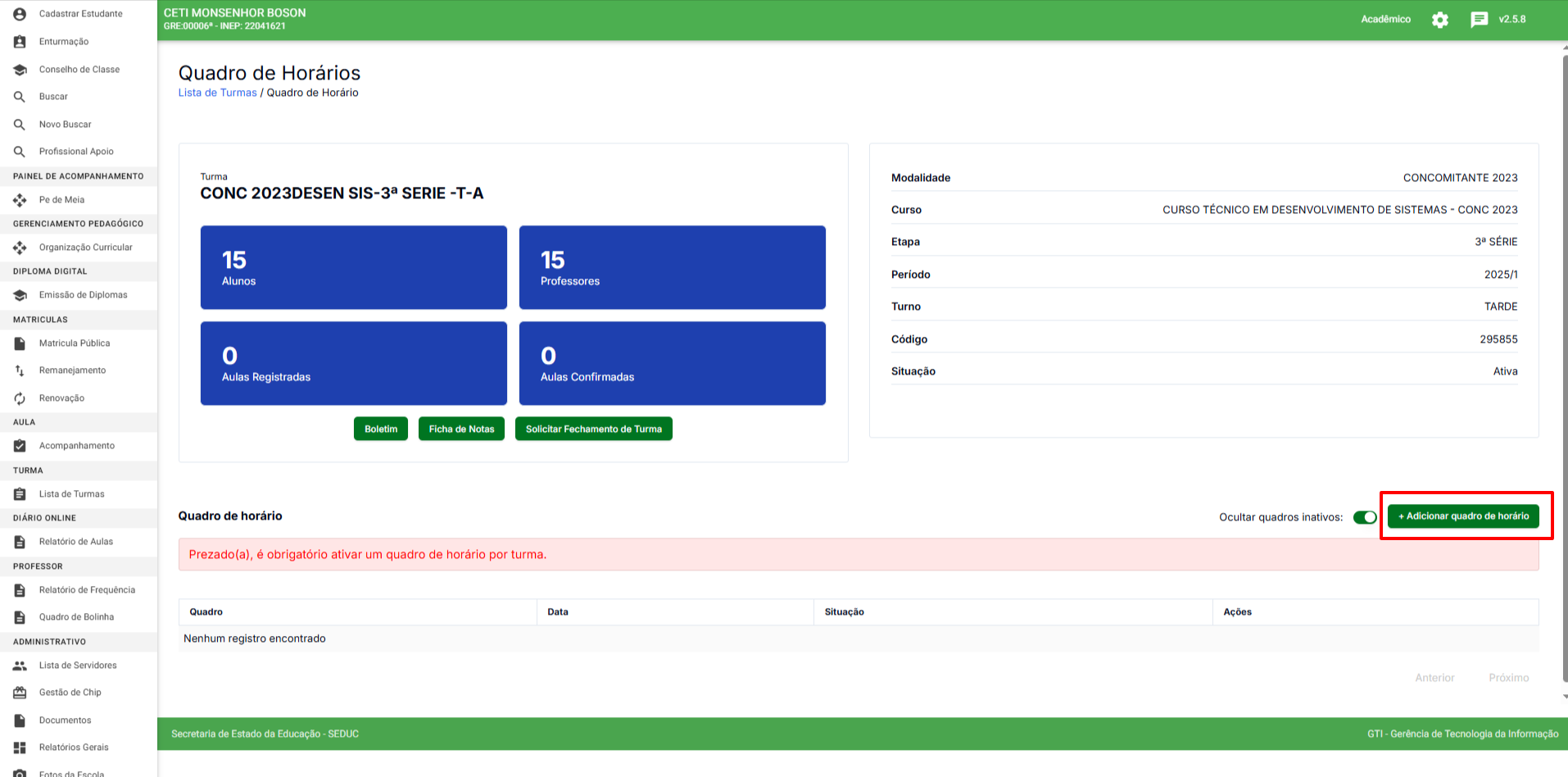Click the Cadastrar Estudante person icon
This screenshot has width=1568, height=777.
(20, 14)
